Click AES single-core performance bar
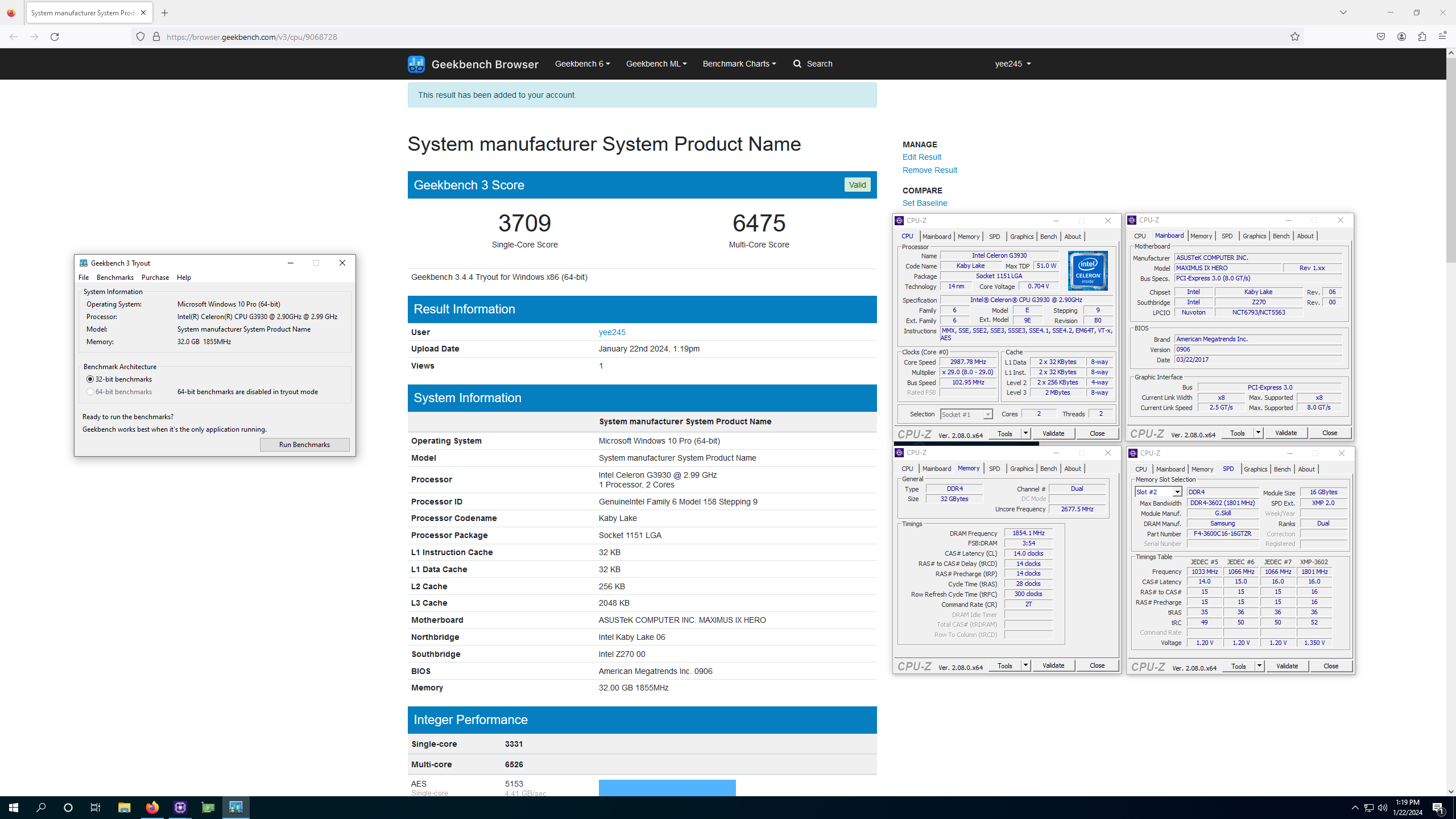The image size is (1456, 819). tap(667, 788)
